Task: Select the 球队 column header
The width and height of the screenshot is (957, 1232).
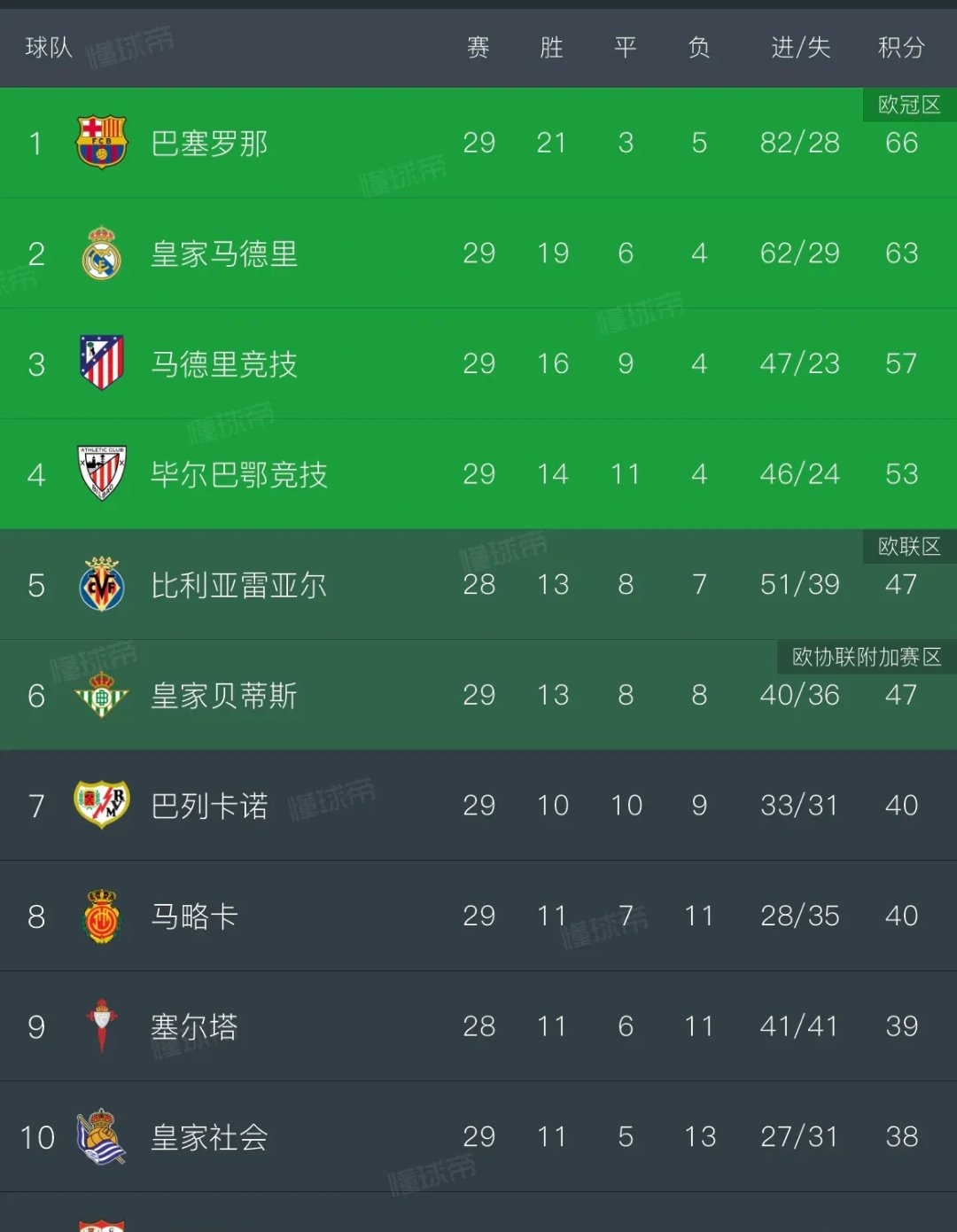Action: 49,47
